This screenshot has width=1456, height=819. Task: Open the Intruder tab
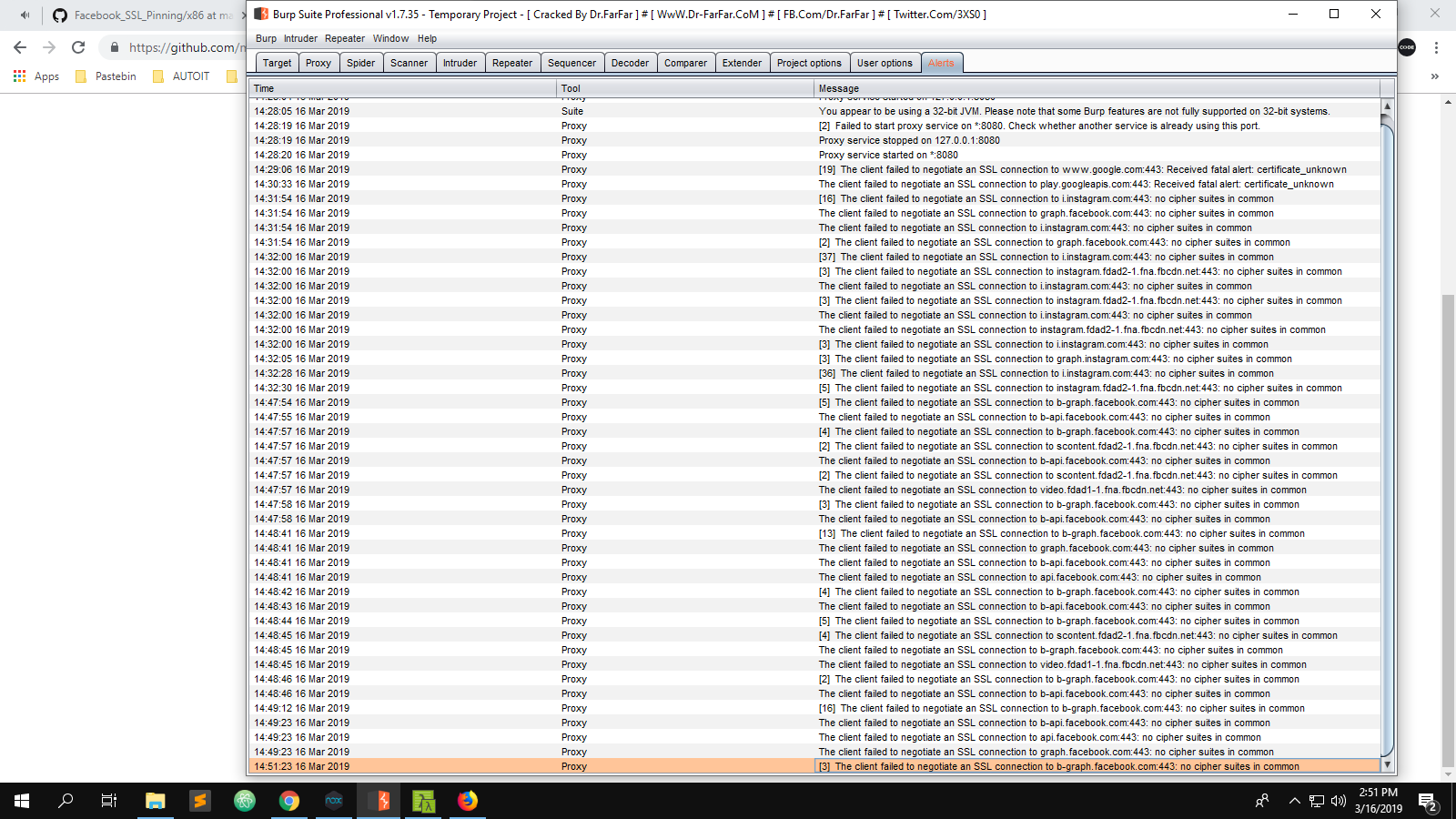click(460, 63)
